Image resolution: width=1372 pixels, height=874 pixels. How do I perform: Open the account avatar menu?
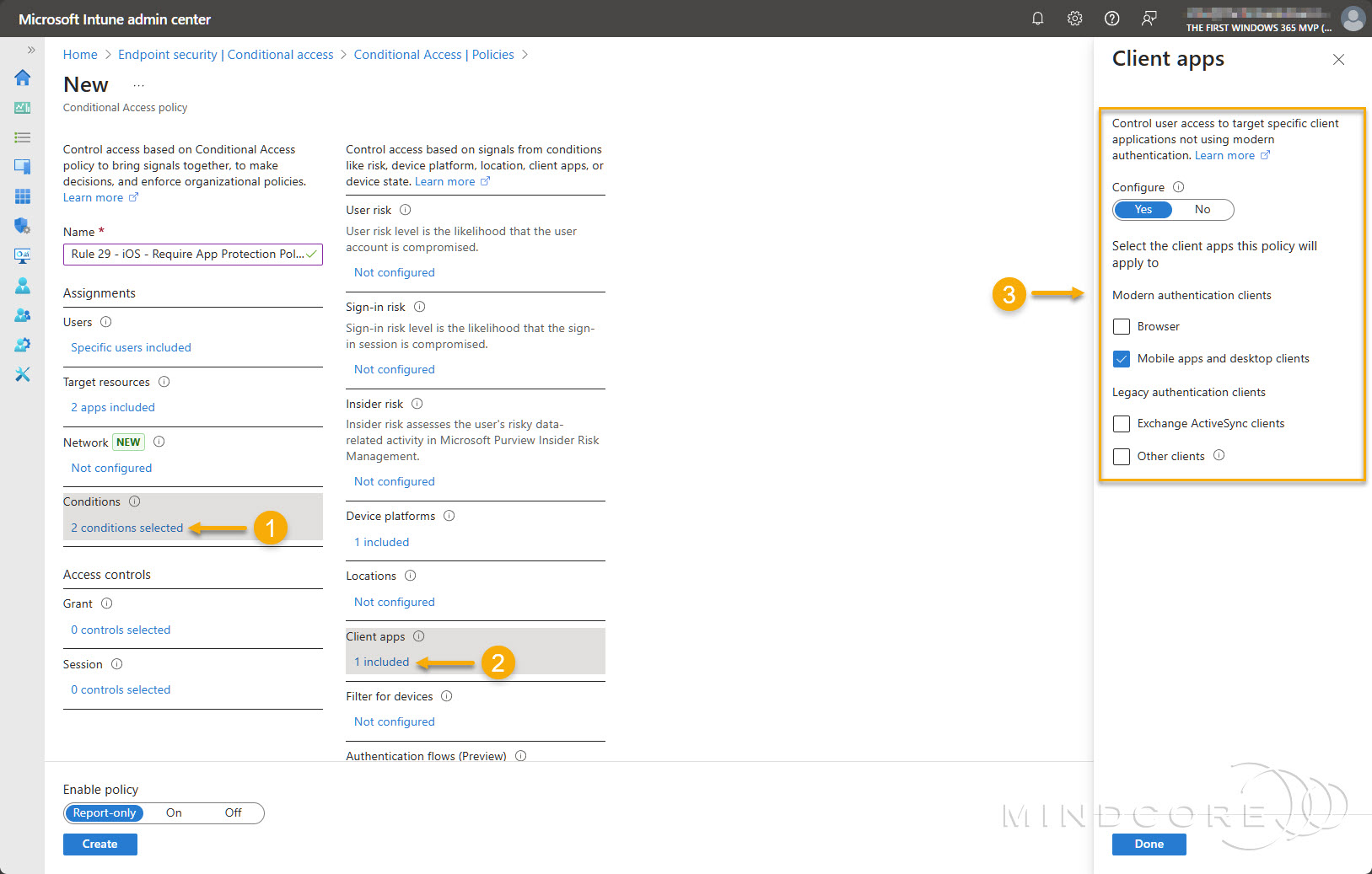coord(1353,19)
